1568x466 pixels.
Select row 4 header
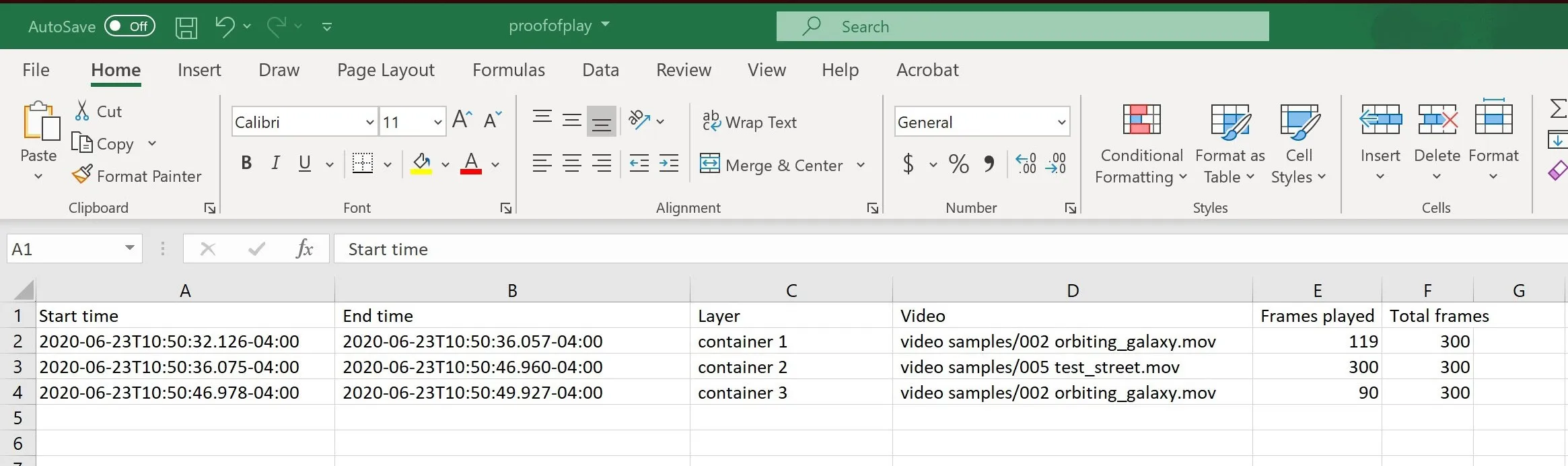point(18,392)
